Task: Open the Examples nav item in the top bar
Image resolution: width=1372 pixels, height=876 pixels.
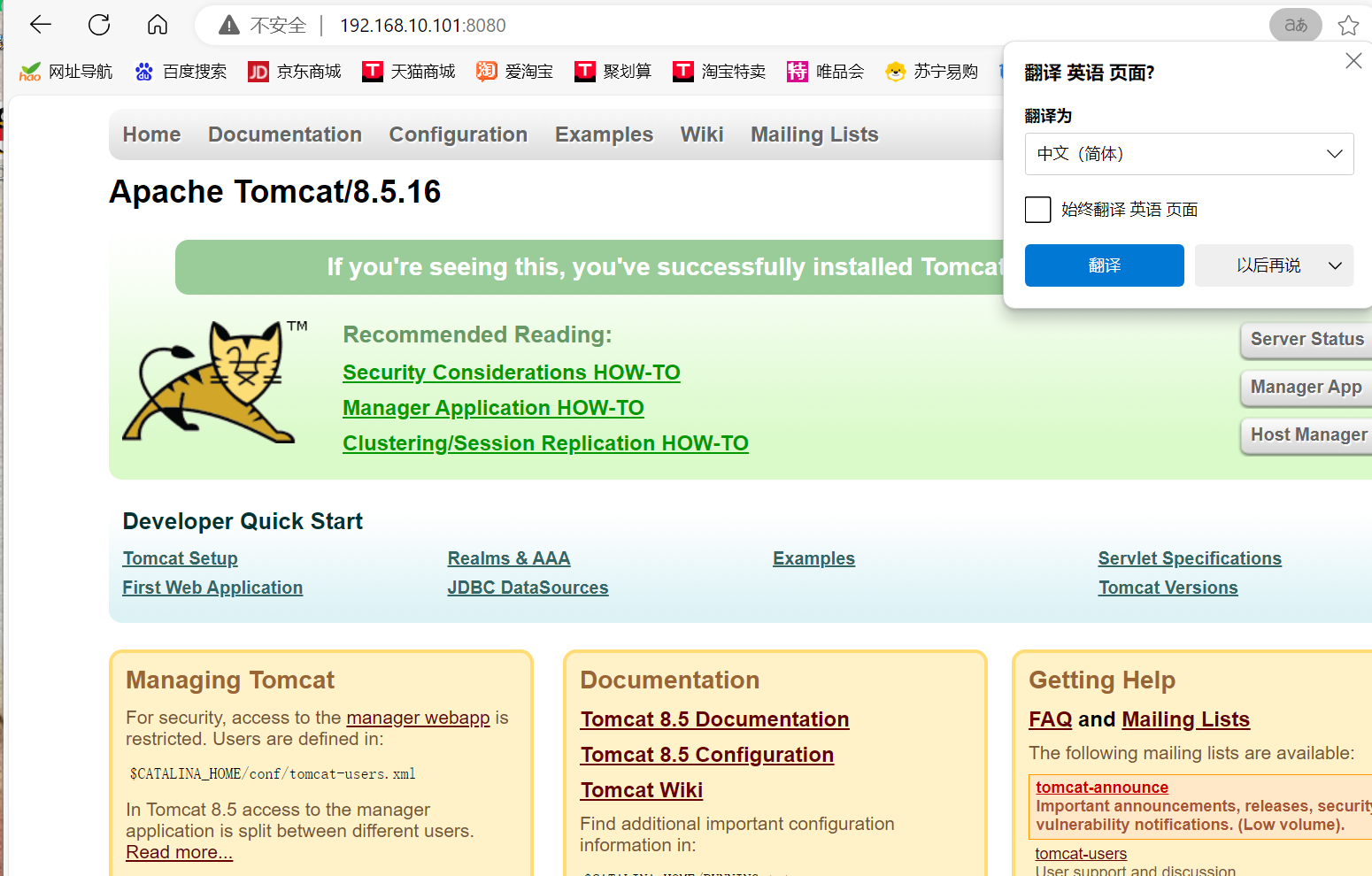Action: [x=604, y=134]
